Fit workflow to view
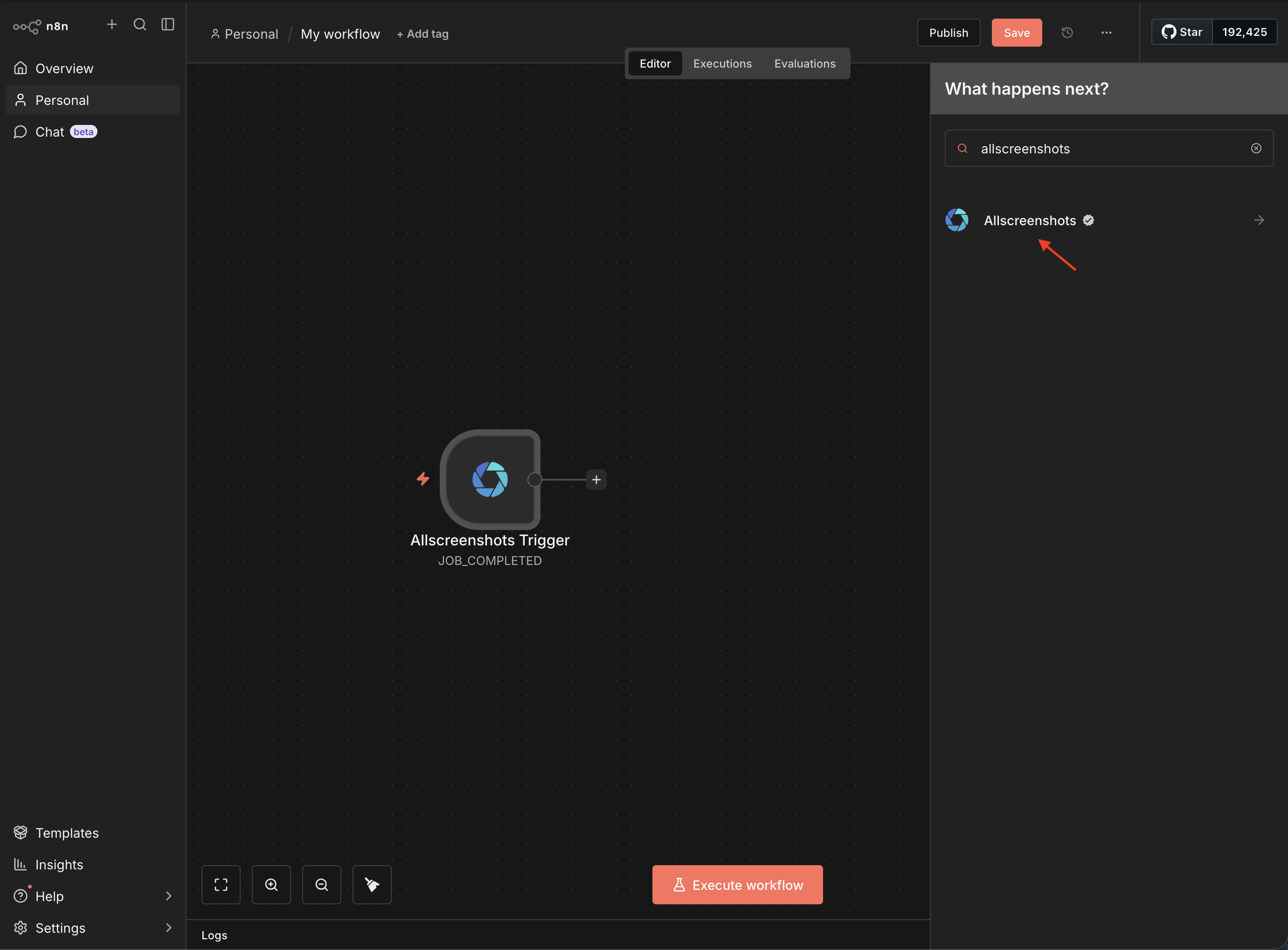The image size is (1288, 950). (x=221, y=884)
